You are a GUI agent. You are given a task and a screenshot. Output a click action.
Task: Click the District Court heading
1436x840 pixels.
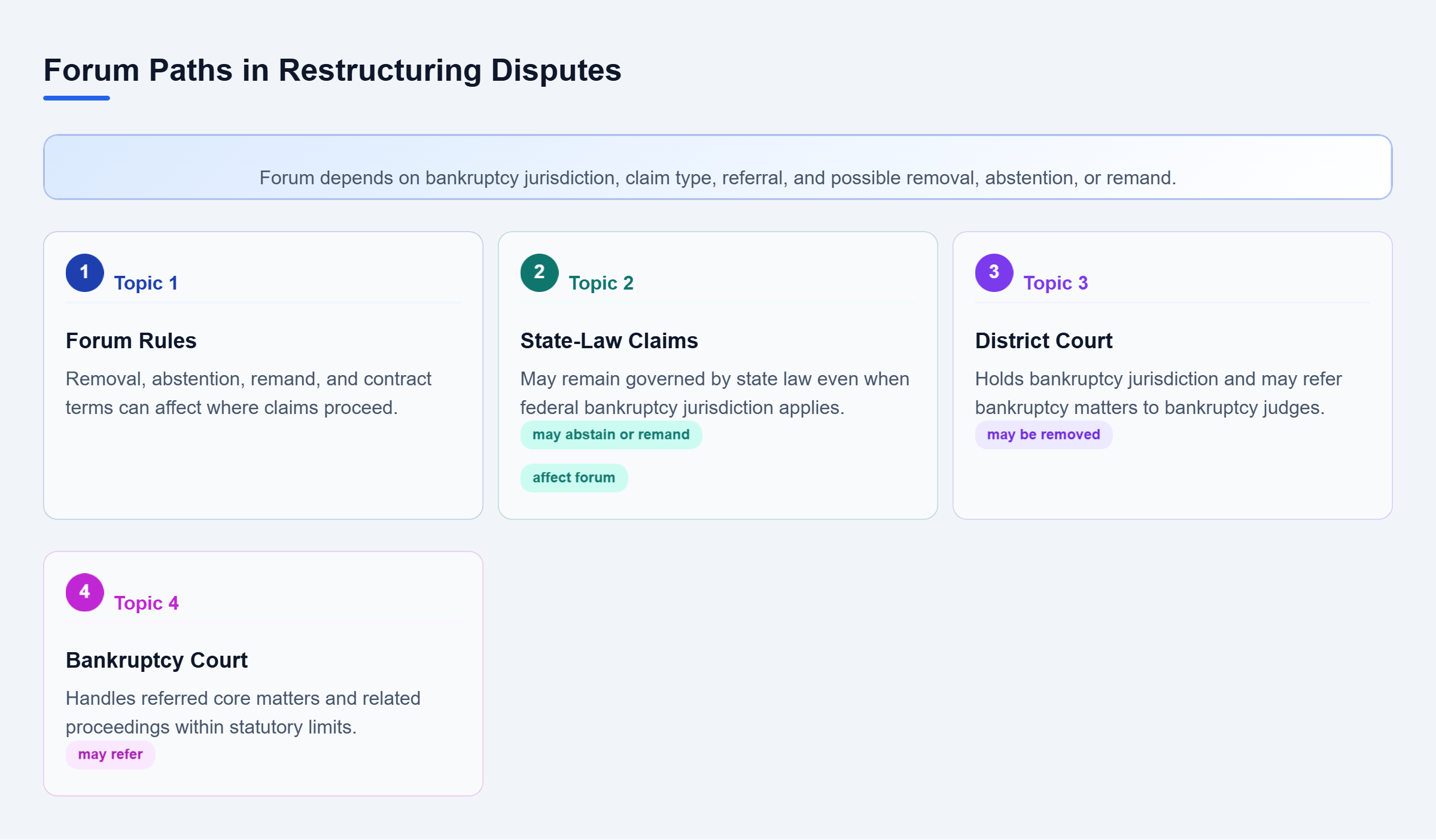click(1043, 341)
